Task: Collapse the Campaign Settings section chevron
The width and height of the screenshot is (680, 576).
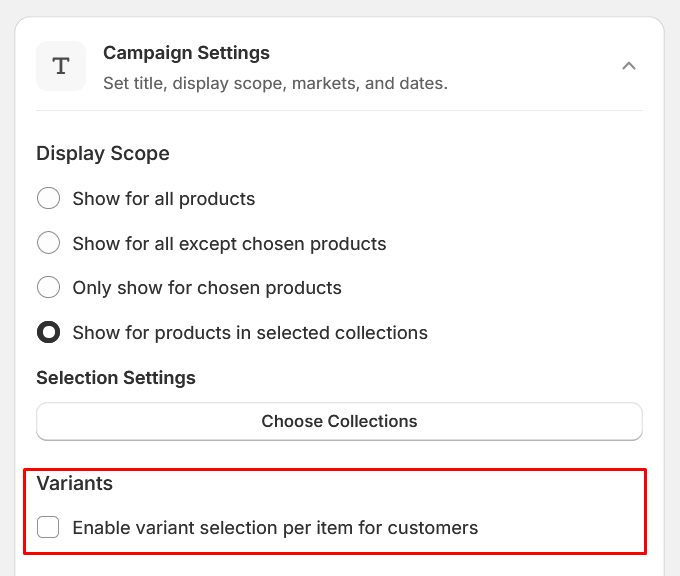Action: [x=629, y=66]
